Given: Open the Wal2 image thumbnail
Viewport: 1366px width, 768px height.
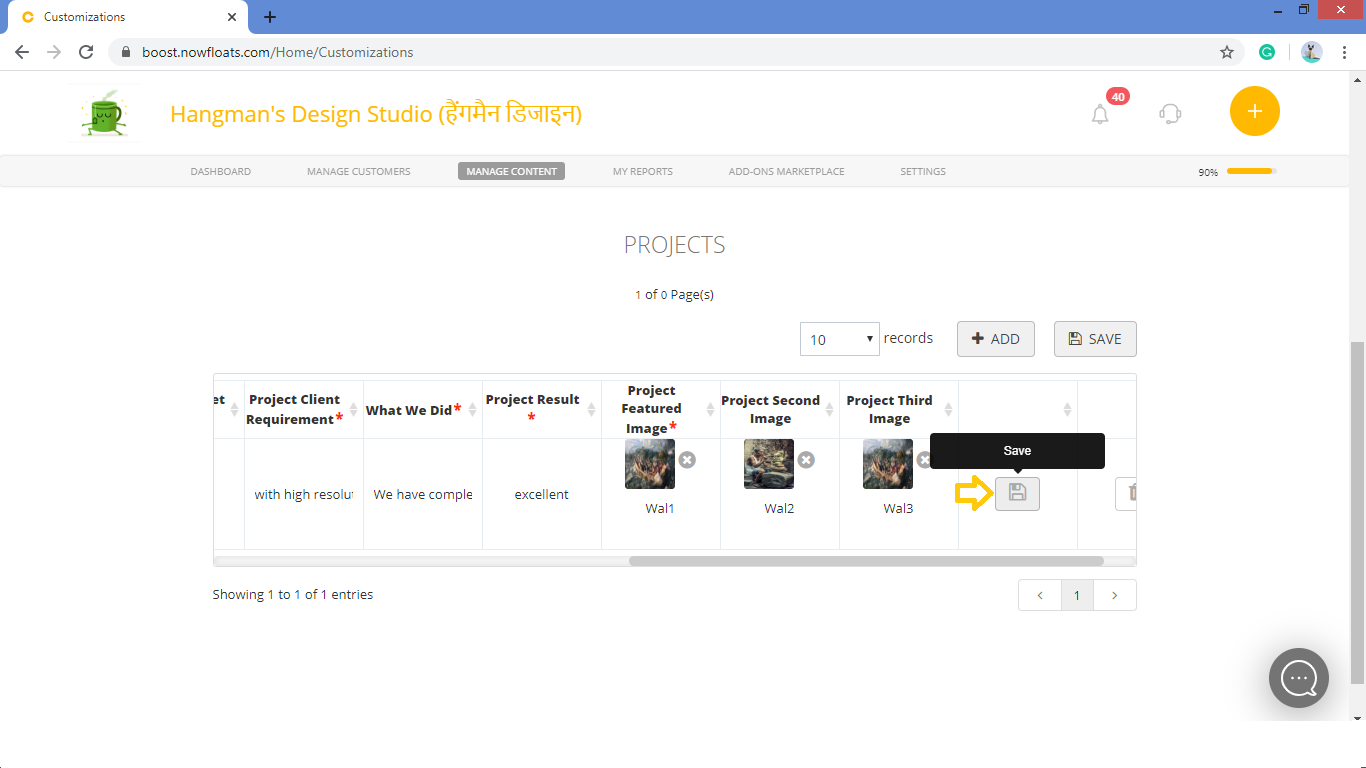Looking at the screenshot, I should 769,464.
